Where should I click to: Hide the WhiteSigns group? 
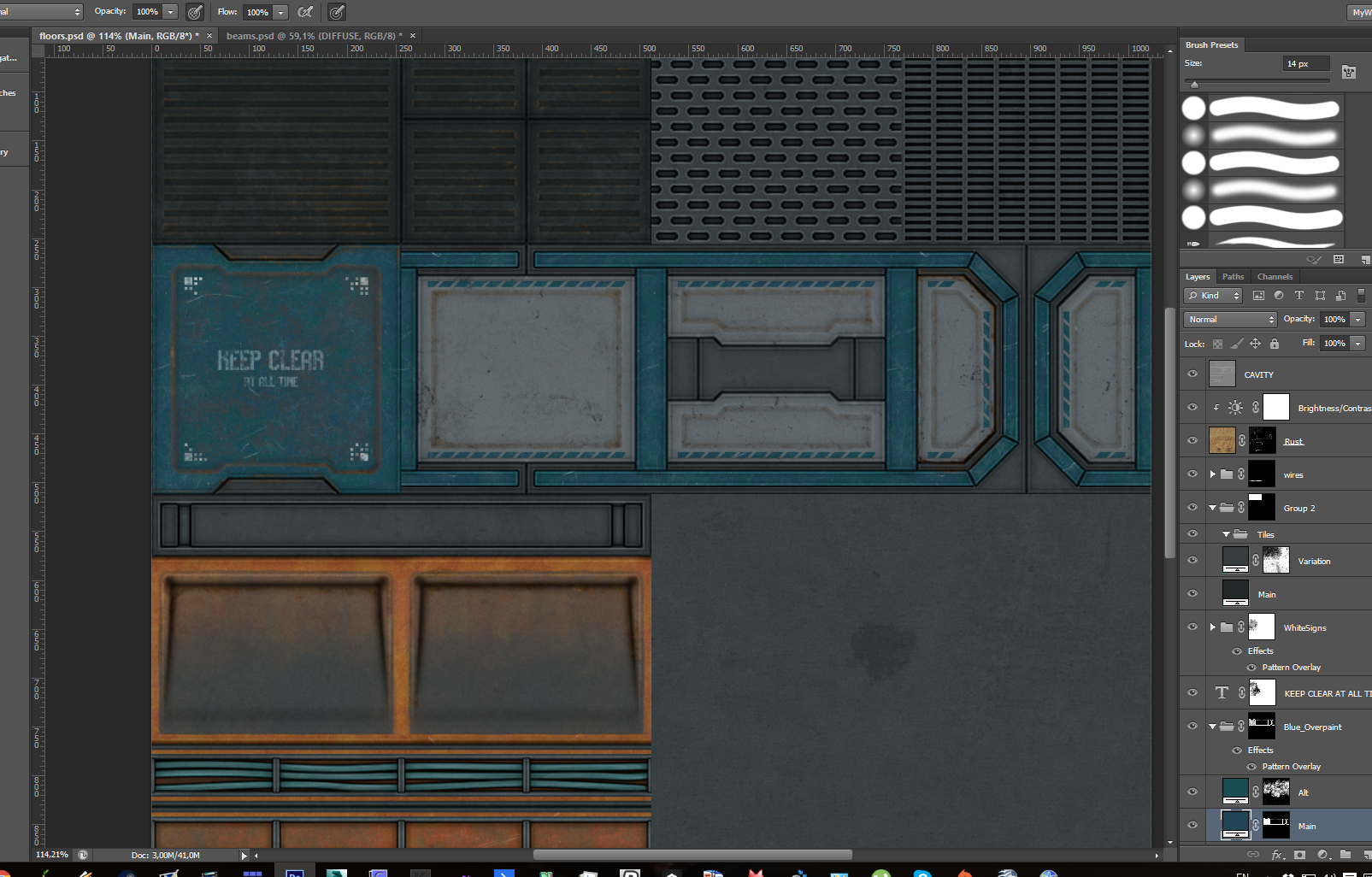click(1192, 627)
